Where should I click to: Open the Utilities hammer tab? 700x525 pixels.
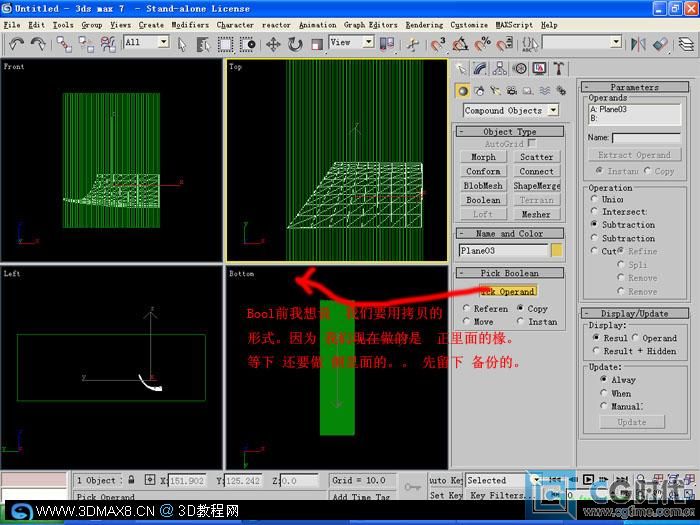[558, 68]
